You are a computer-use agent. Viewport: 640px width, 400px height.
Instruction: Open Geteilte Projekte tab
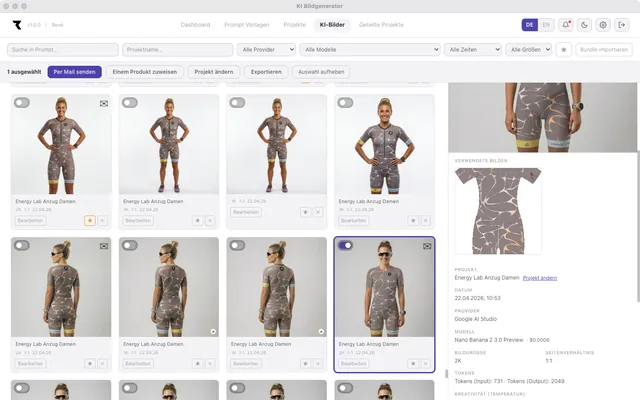(381, 25)
